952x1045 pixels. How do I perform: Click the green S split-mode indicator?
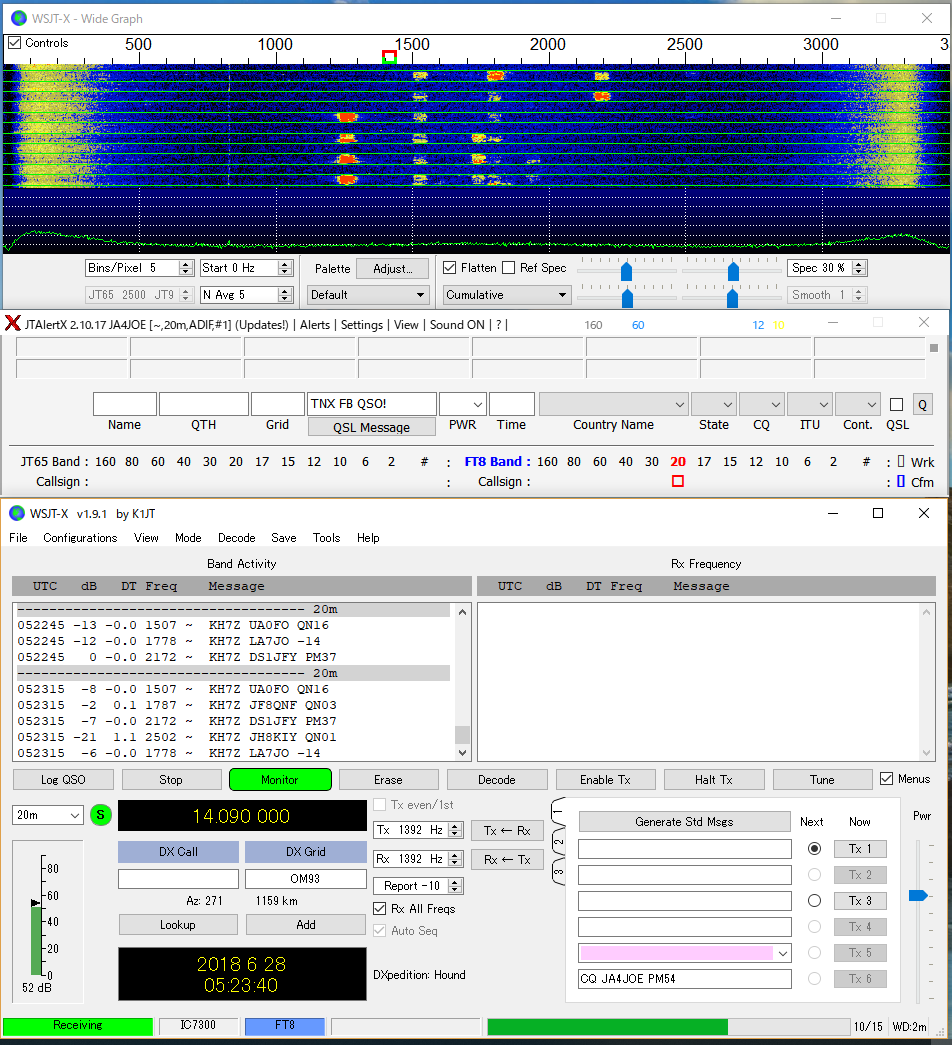[101, 815]
